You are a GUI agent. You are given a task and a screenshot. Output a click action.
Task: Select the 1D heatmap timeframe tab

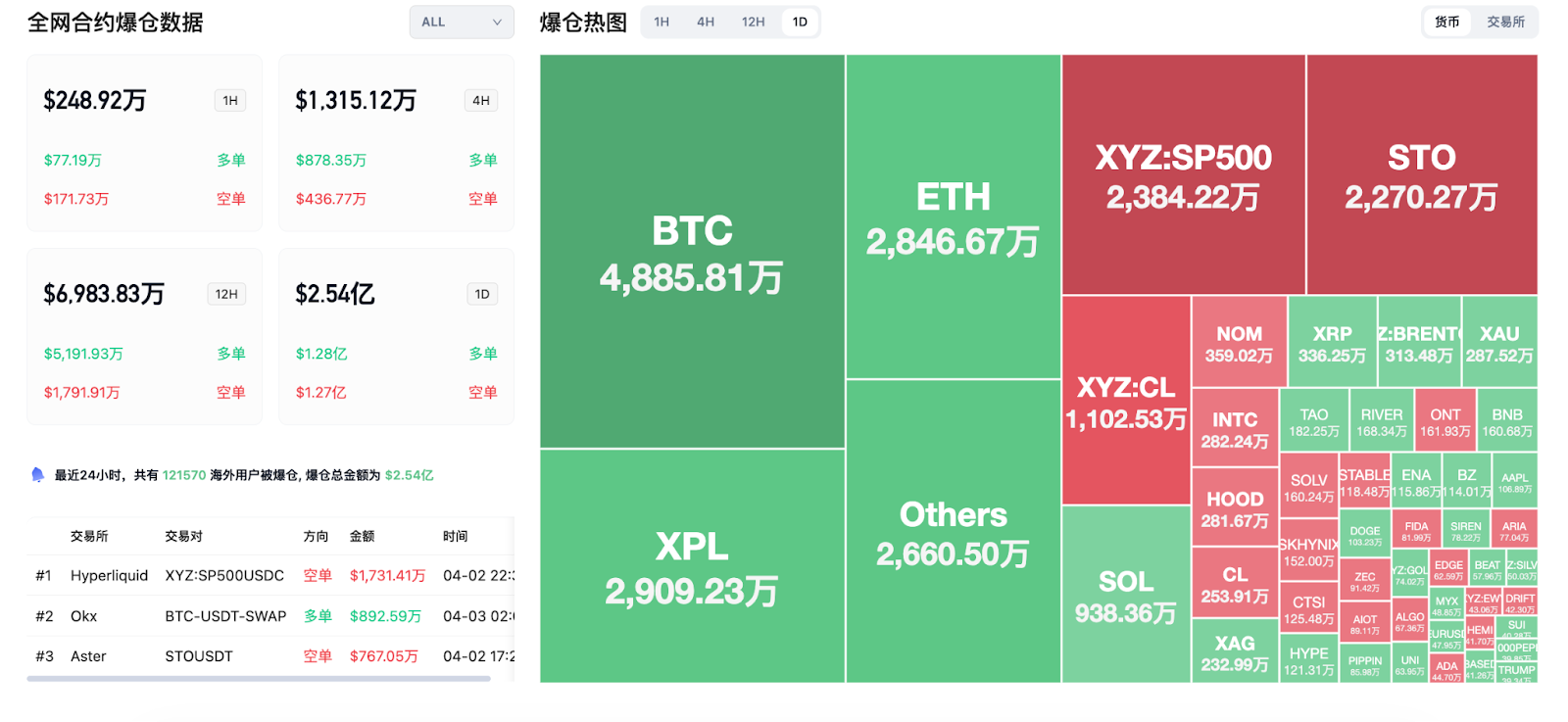coord(800,23)
